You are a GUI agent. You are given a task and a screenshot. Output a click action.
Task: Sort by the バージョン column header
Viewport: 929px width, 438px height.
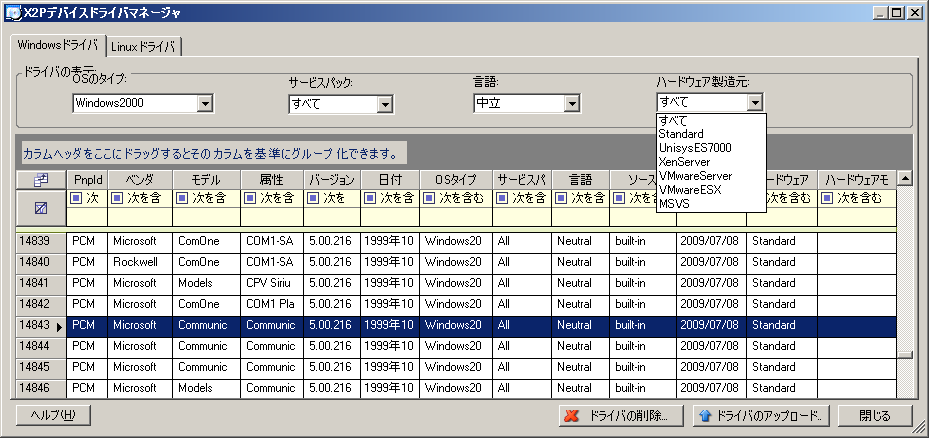[332, 180]
